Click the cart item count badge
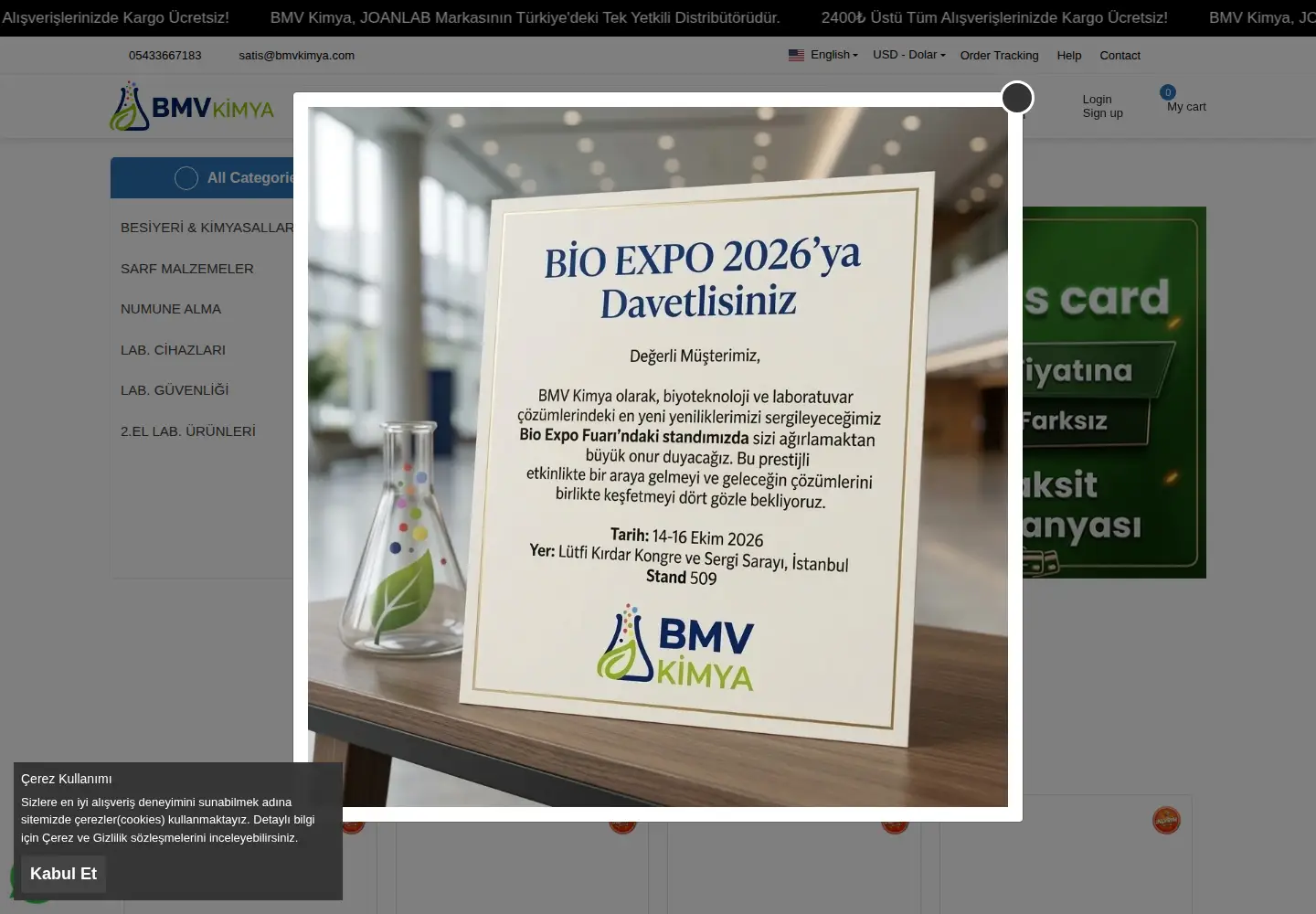1316x914 pixels. click(x=1168, y=92)
